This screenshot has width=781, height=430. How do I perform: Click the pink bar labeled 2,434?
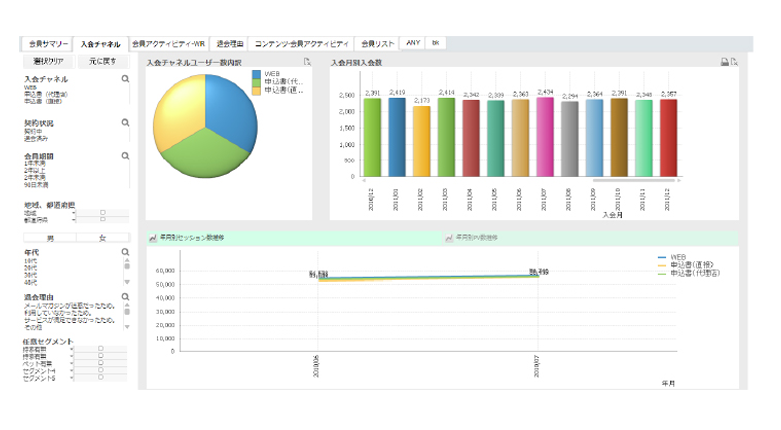point(545,137)
